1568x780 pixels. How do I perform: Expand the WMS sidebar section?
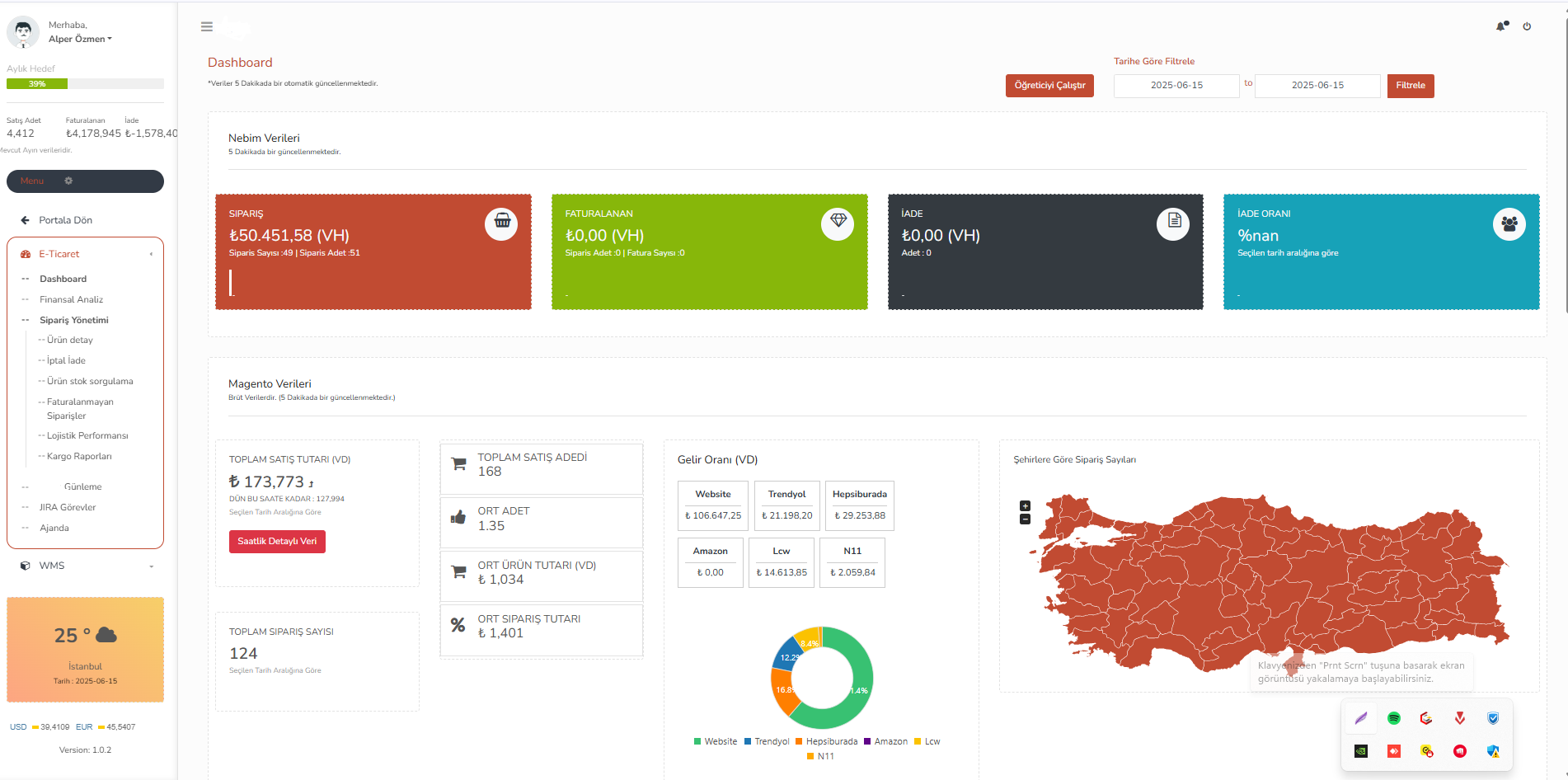tap(86, 566)
